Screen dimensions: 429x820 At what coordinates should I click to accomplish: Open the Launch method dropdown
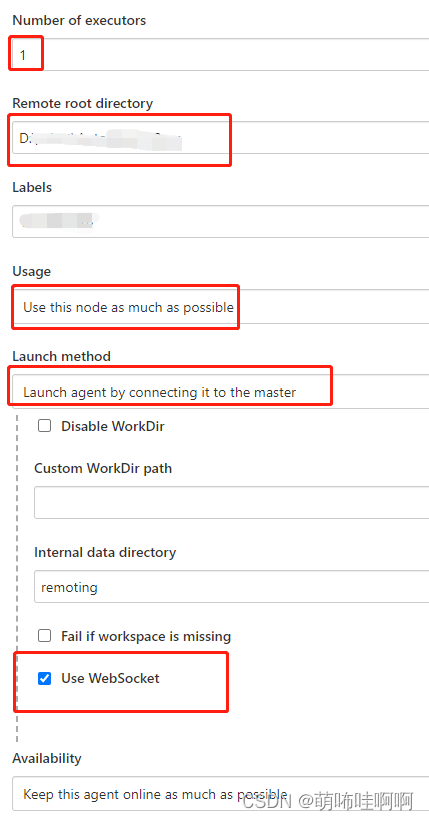[x=220, y=392]
